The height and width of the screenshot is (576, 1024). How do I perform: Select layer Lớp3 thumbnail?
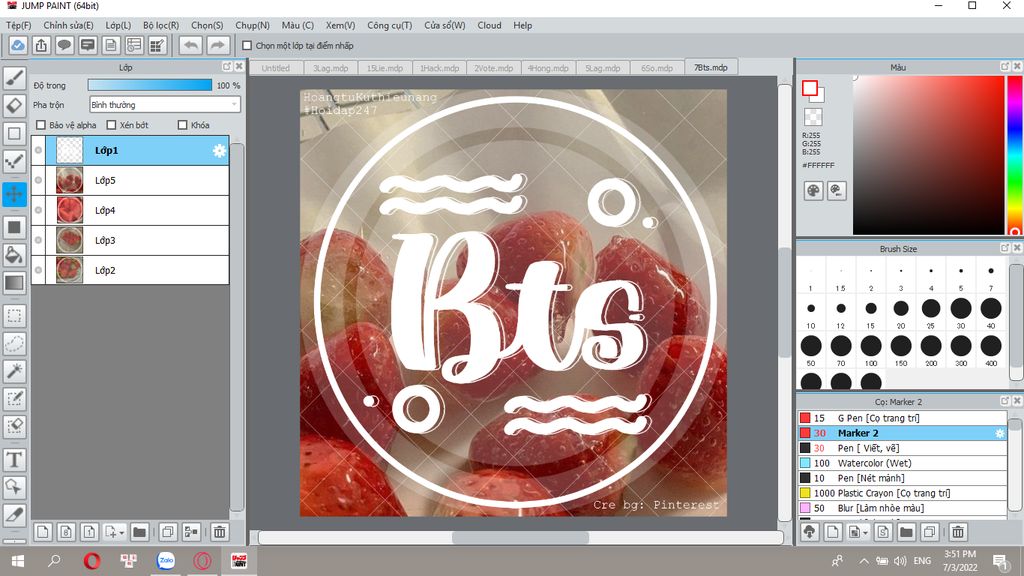tap(69, 240)
